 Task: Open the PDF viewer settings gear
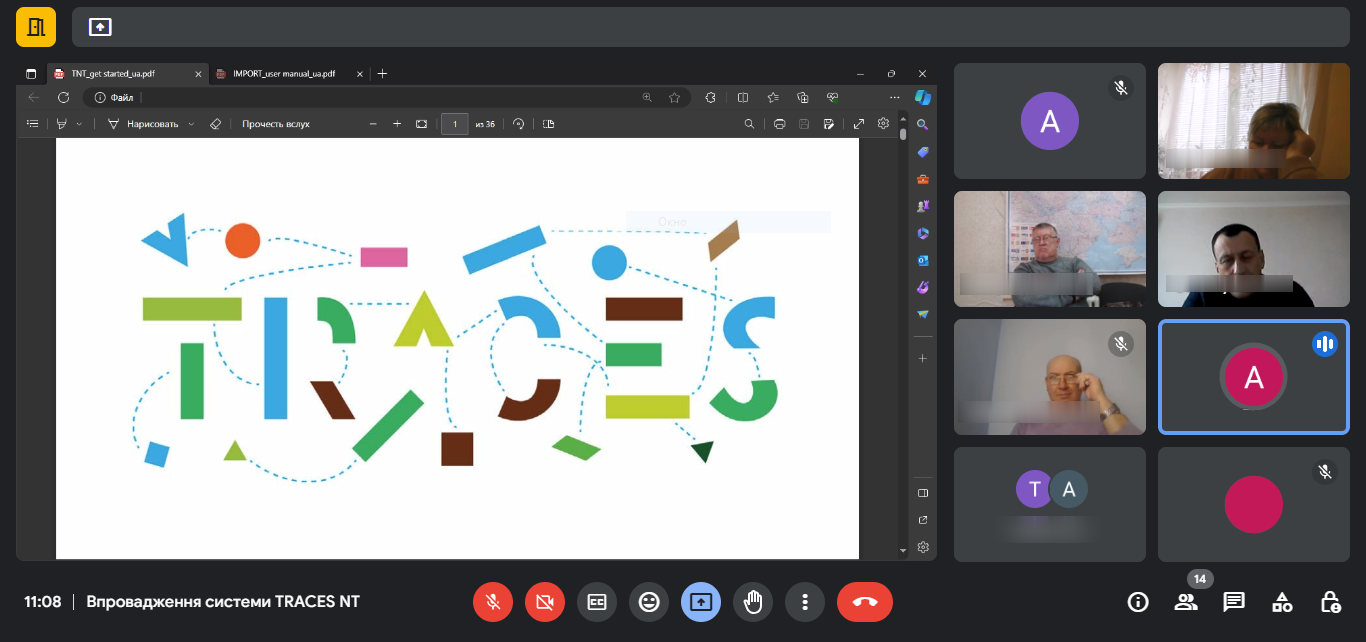coord(883,124)
